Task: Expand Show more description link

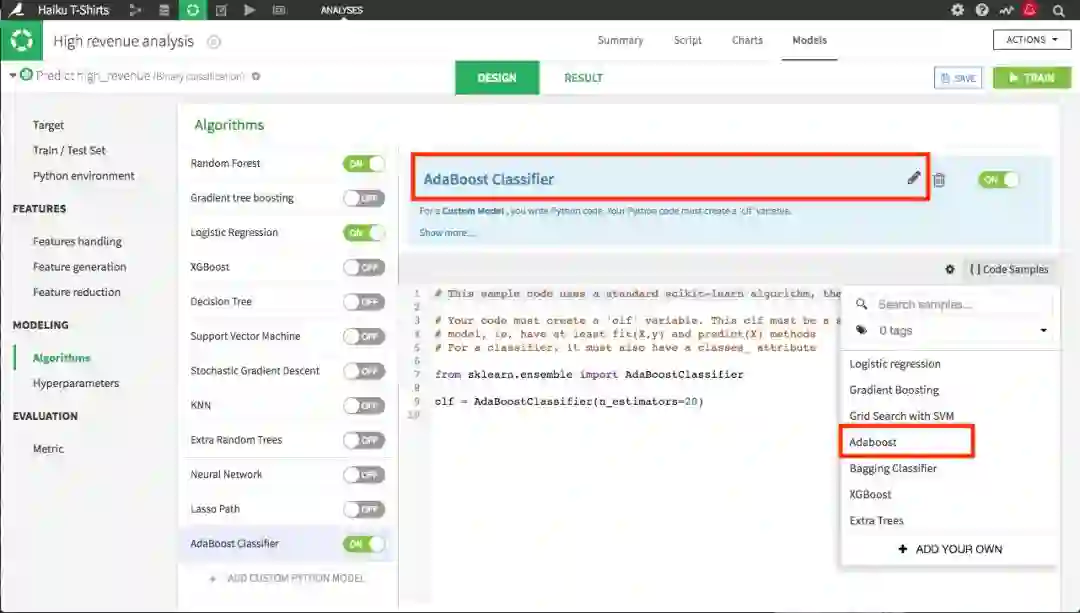Action: 446,233
